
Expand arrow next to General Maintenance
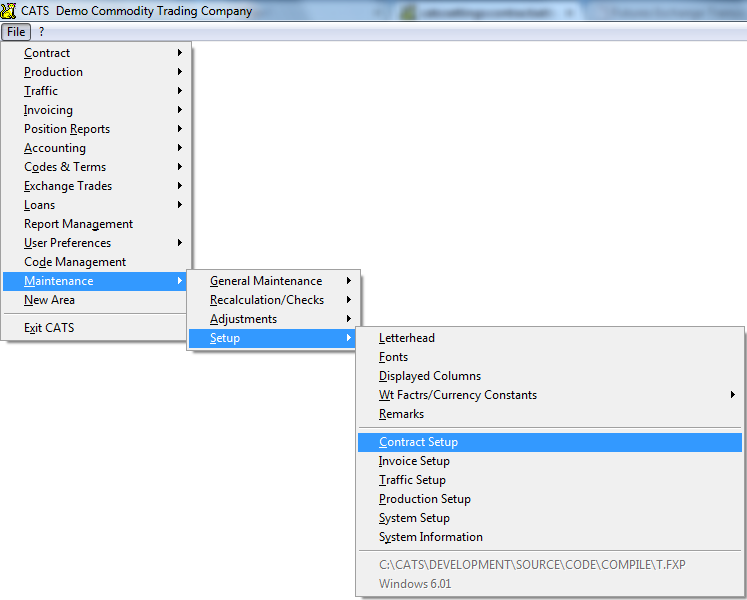[x=349, y=281]
